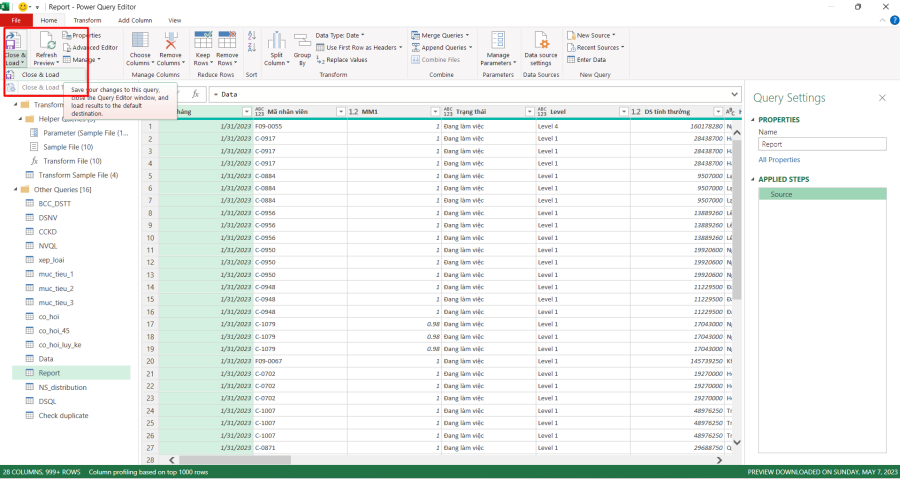Click the Choose Columns icon
900x479 pixels.
click(x=140, y=41)
